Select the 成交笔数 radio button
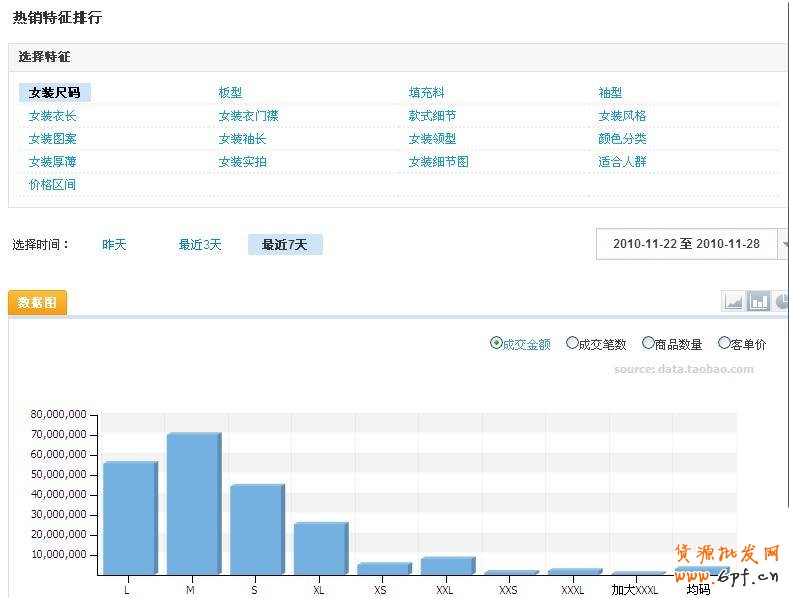 coord(573,343)
